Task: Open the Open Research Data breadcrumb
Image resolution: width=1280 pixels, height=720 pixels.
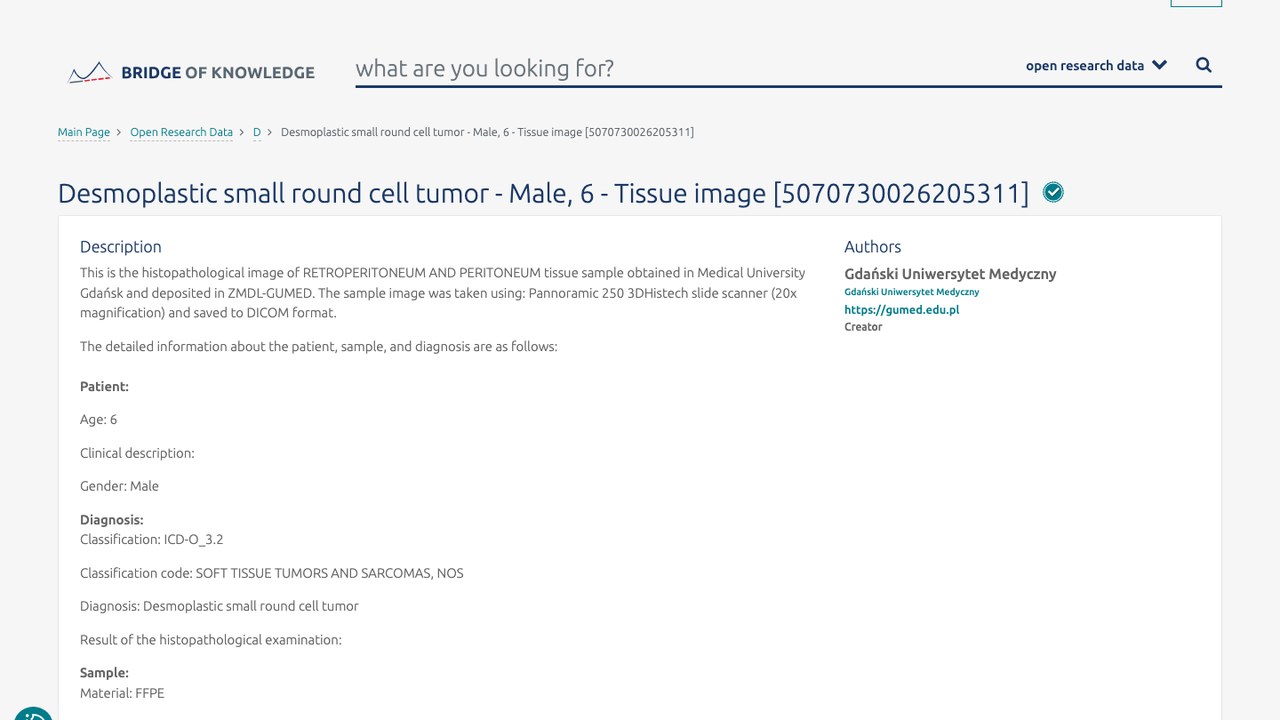Action: [x=181, y=132]
